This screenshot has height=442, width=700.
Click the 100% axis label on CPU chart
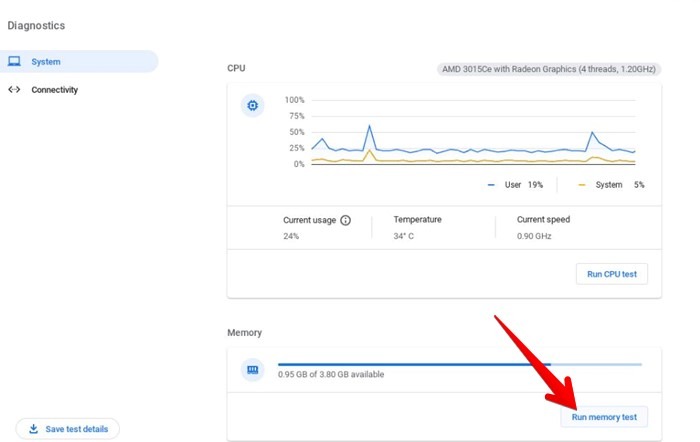tap(295, 100)
